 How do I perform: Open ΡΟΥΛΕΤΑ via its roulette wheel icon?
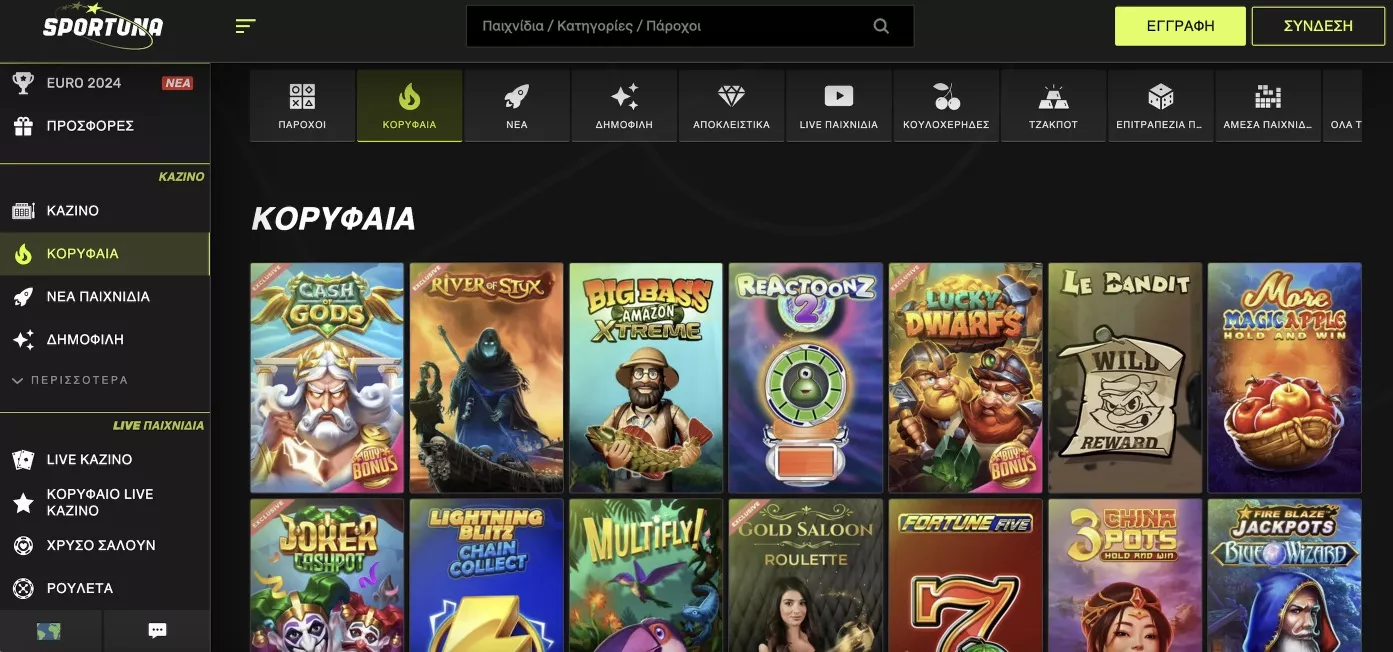click(x=22, y=589)
